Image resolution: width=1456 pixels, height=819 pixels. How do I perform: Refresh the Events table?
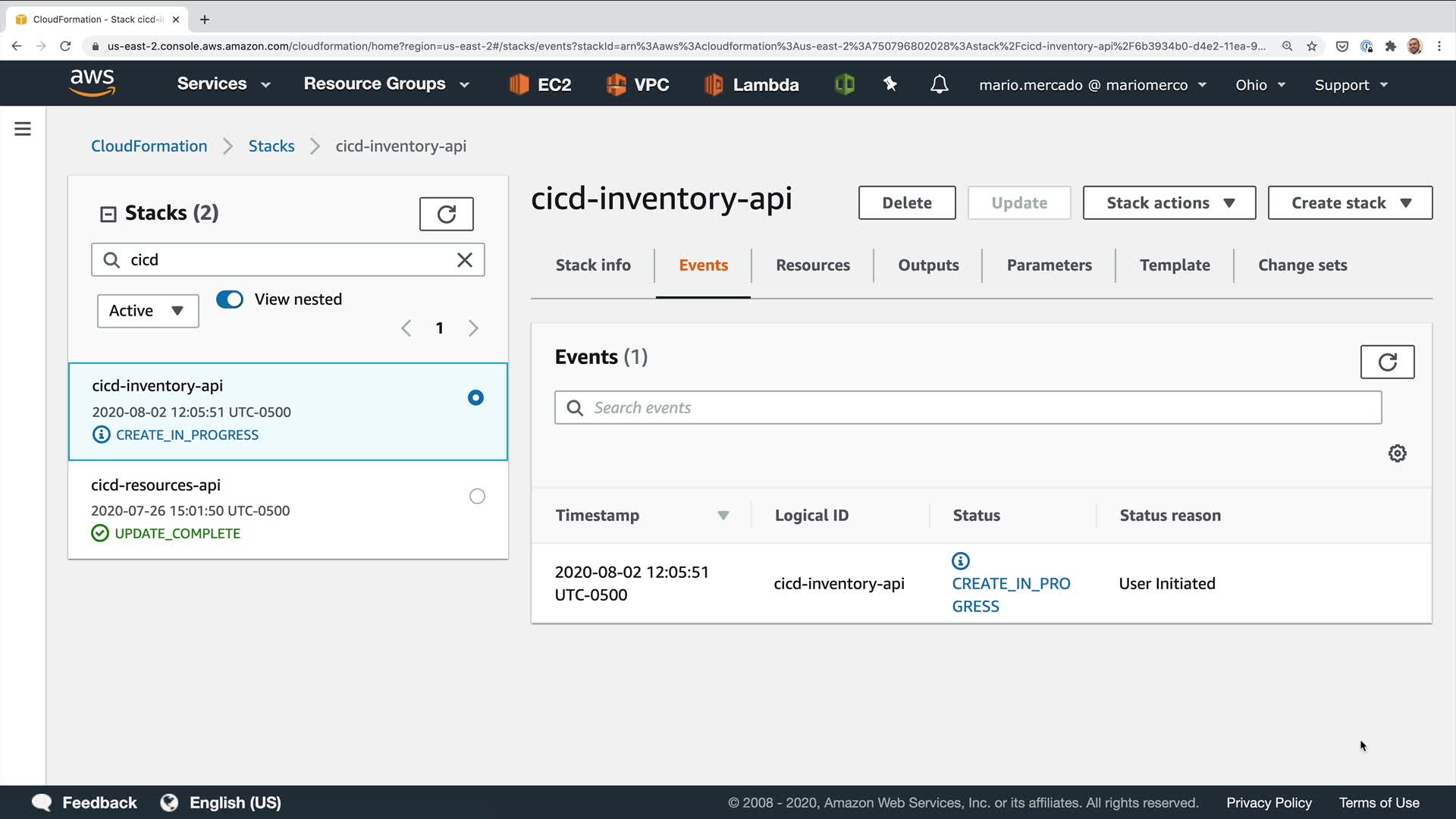coord(1387,362)
